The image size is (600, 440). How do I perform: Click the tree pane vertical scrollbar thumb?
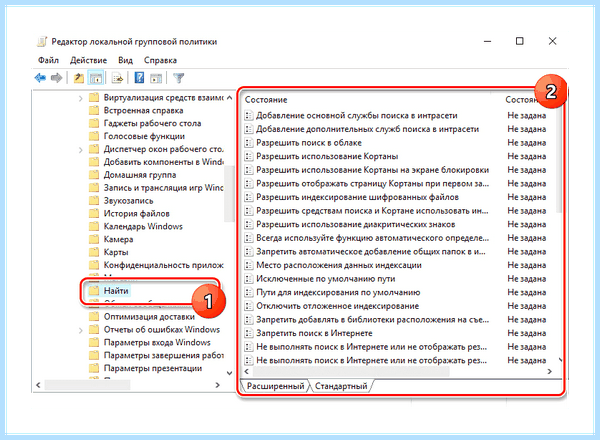(229, 194)
